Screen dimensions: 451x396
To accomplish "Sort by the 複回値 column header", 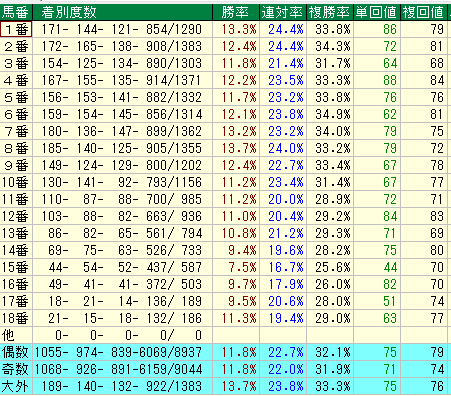I will (424, 12).
